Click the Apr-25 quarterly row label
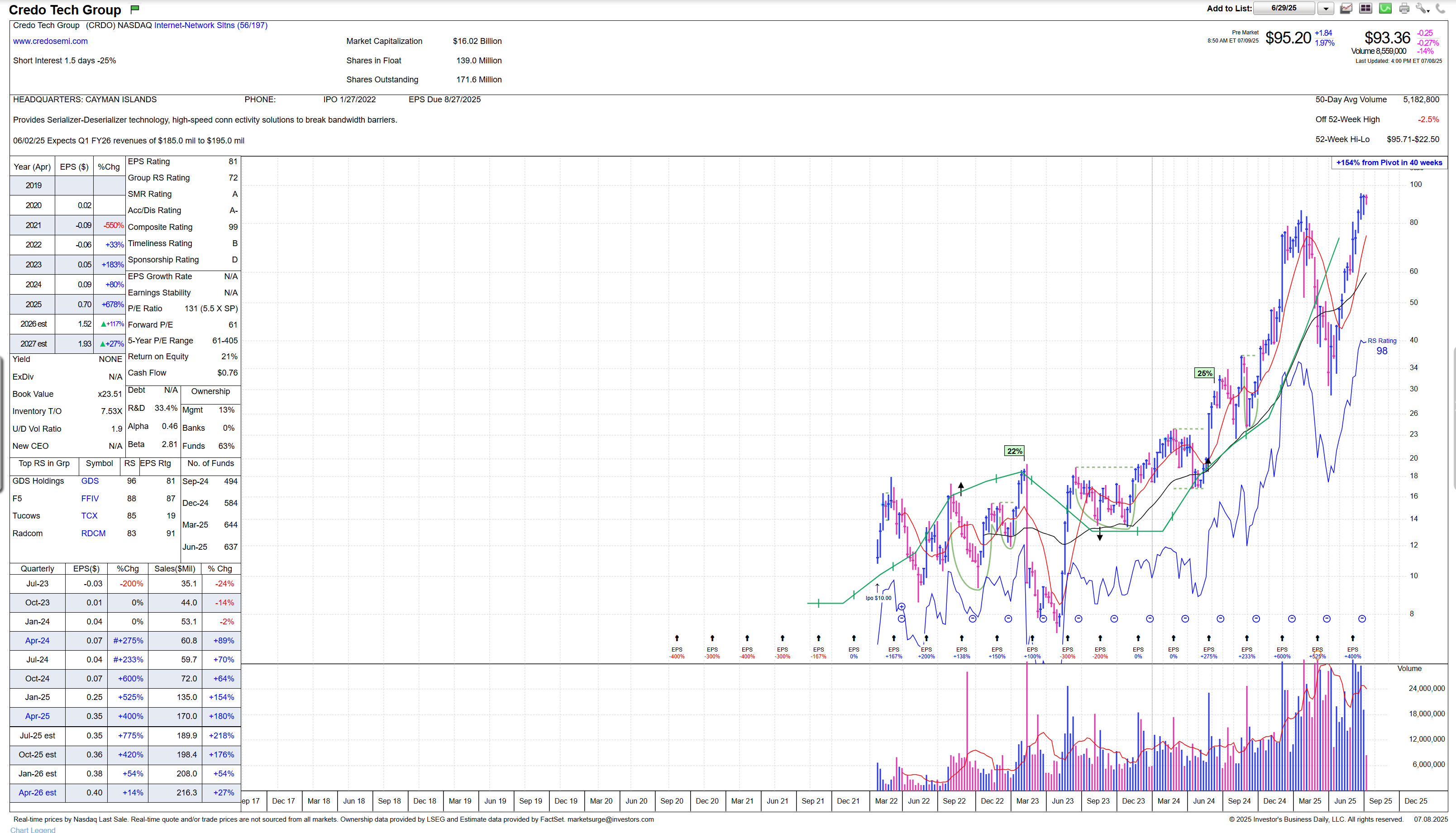 37,716
